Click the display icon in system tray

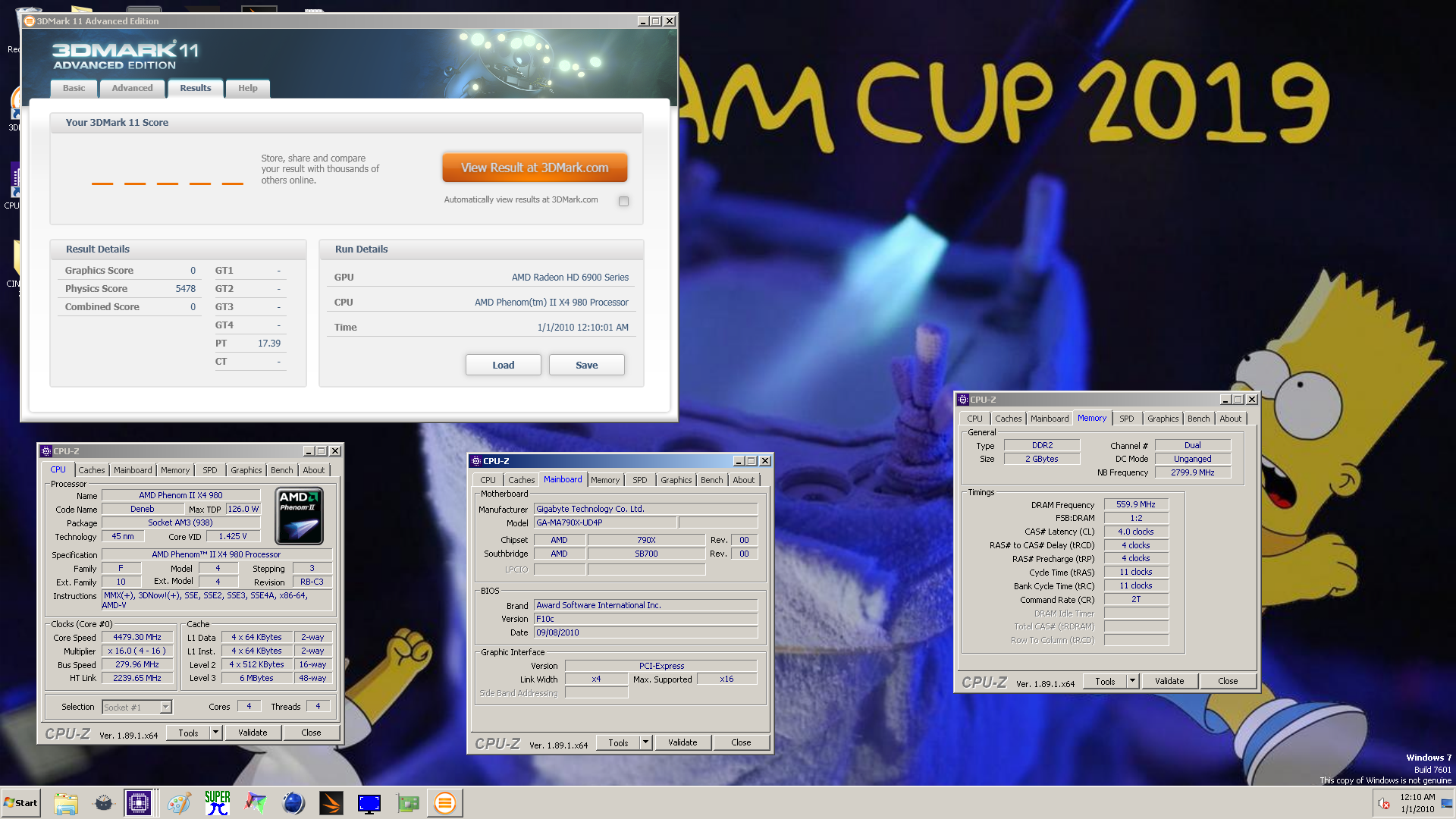pyautogui.click(x=1448, y=804)
